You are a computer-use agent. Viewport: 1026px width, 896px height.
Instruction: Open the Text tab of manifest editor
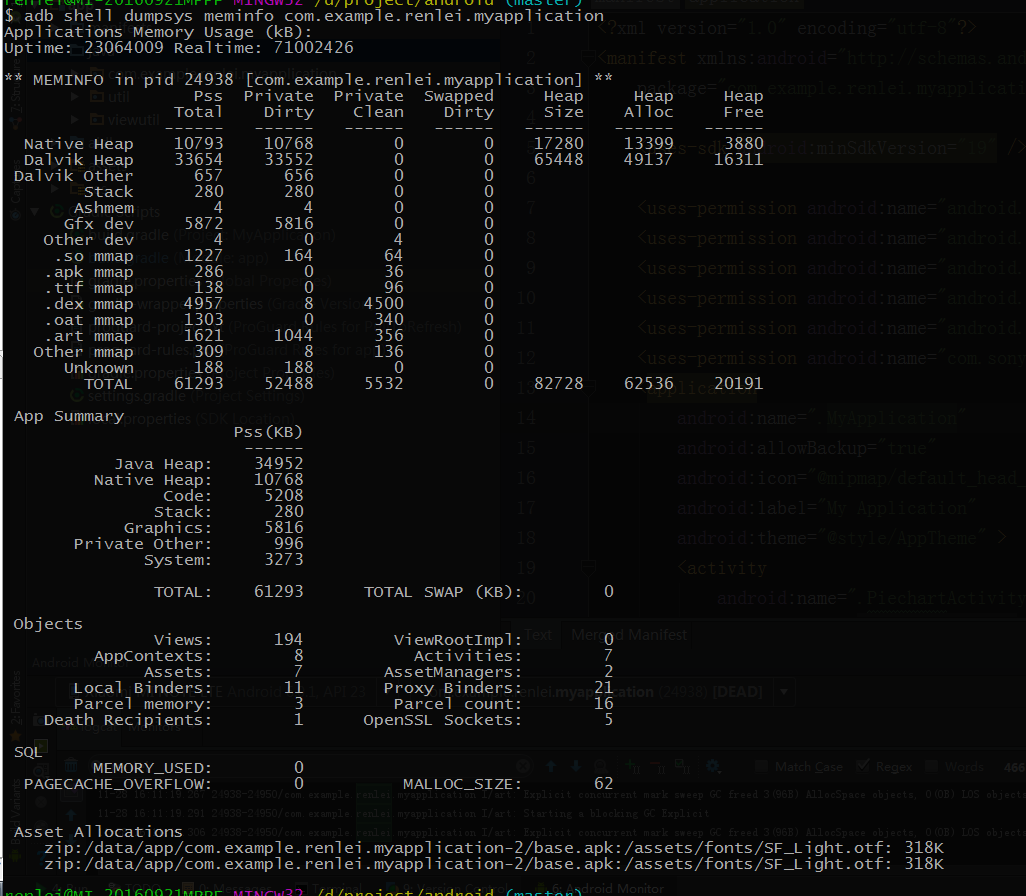pyautogui.click(x=538, y=635)
